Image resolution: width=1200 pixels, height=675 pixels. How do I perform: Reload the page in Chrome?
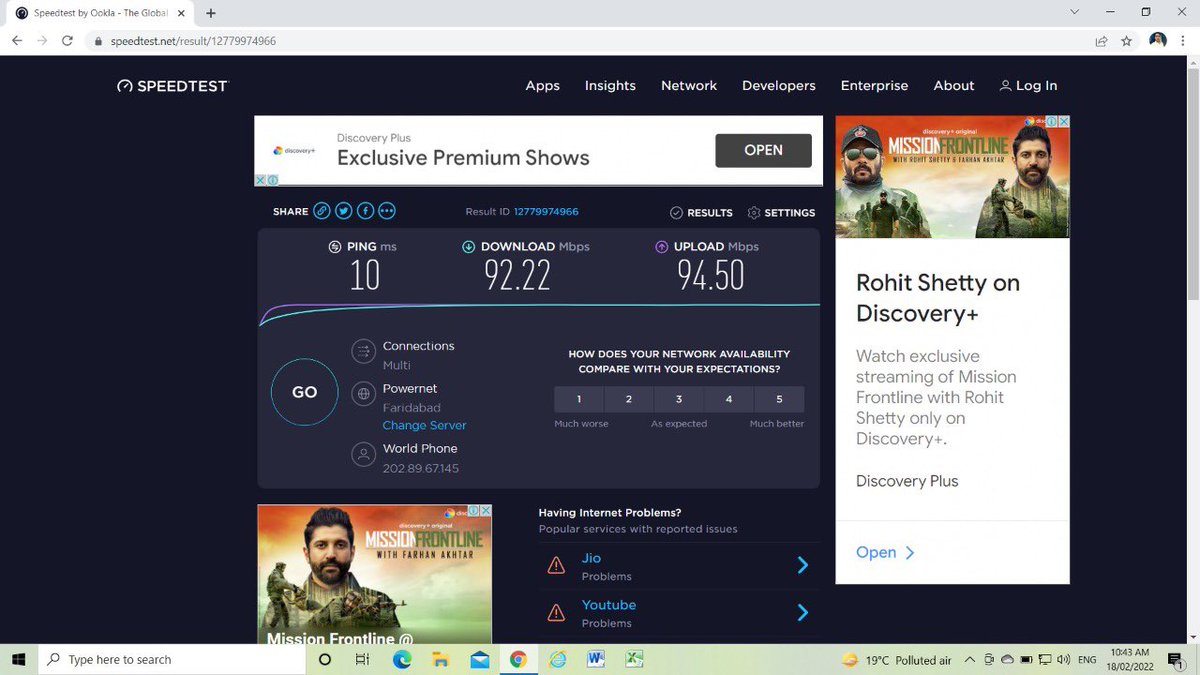click(67, 41)
